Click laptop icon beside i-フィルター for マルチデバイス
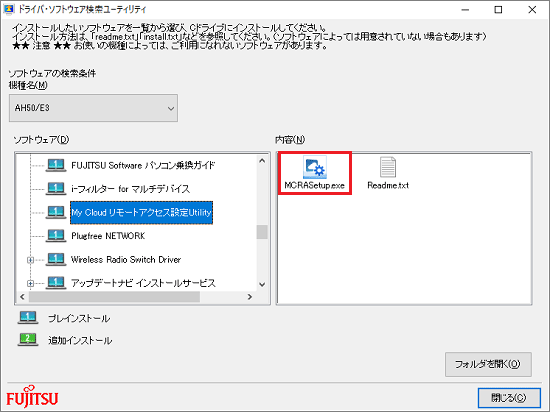This screenshot has height=412, width=550. pyautogui.click(x=56, y=189)
